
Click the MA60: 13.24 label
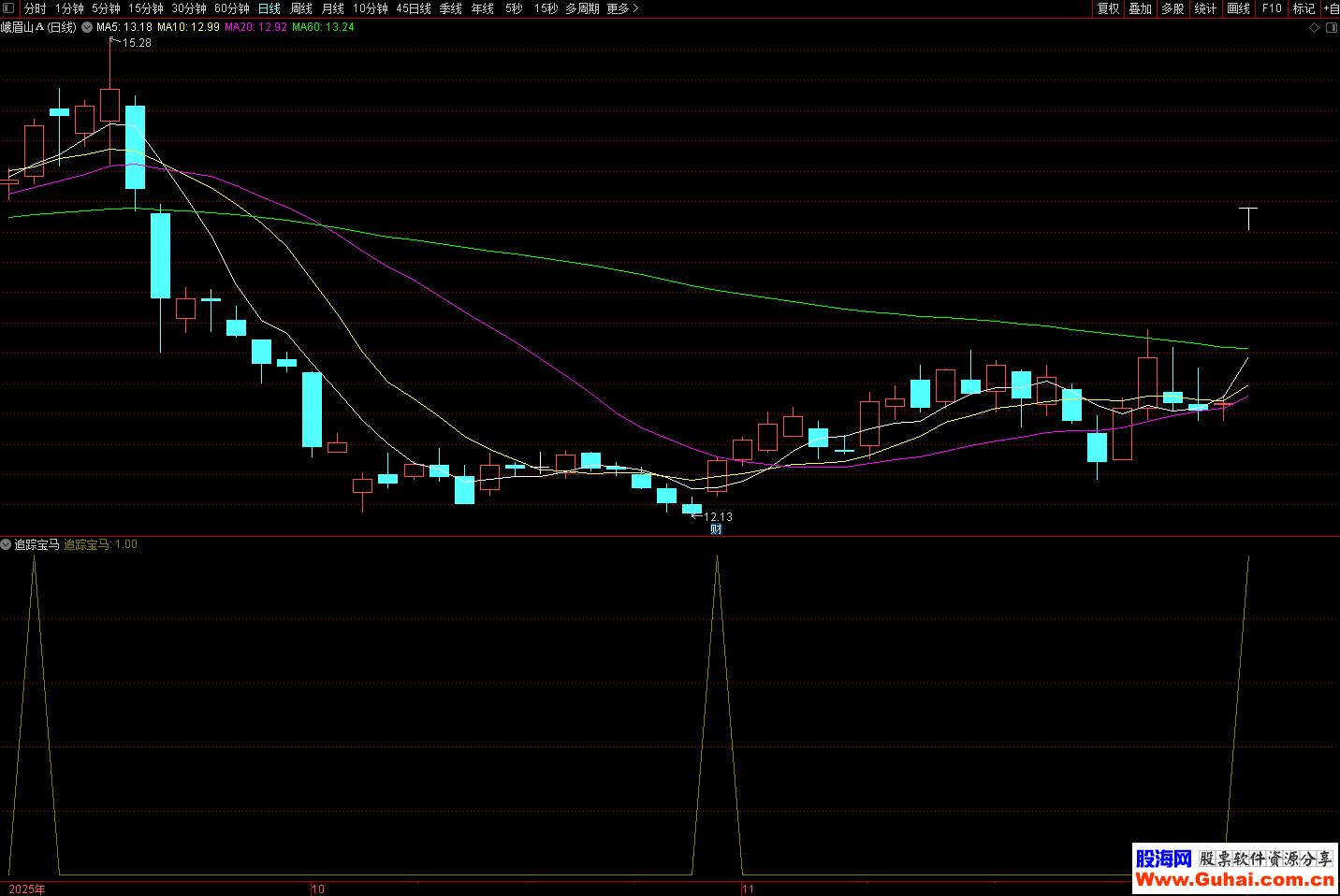pyautogui.click(x=323, y=27)
